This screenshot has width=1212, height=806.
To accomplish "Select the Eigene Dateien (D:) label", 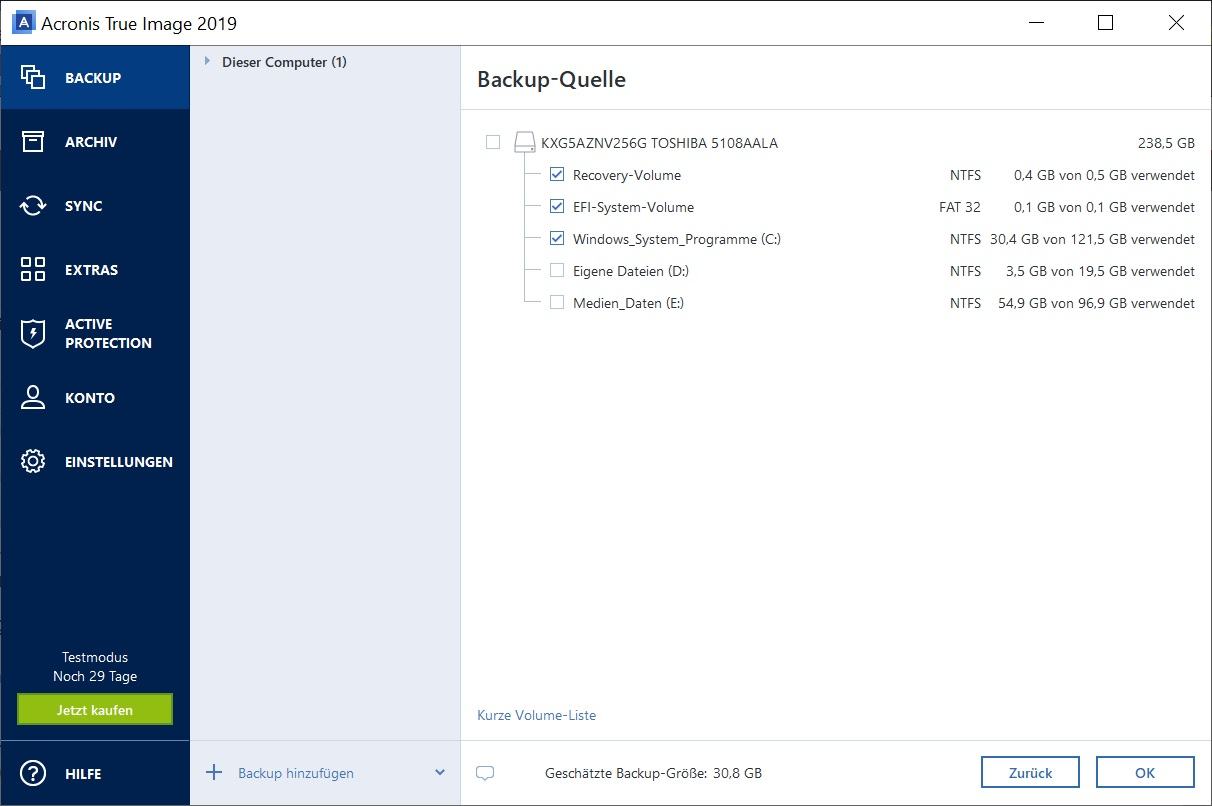I will tap(631, 271).
